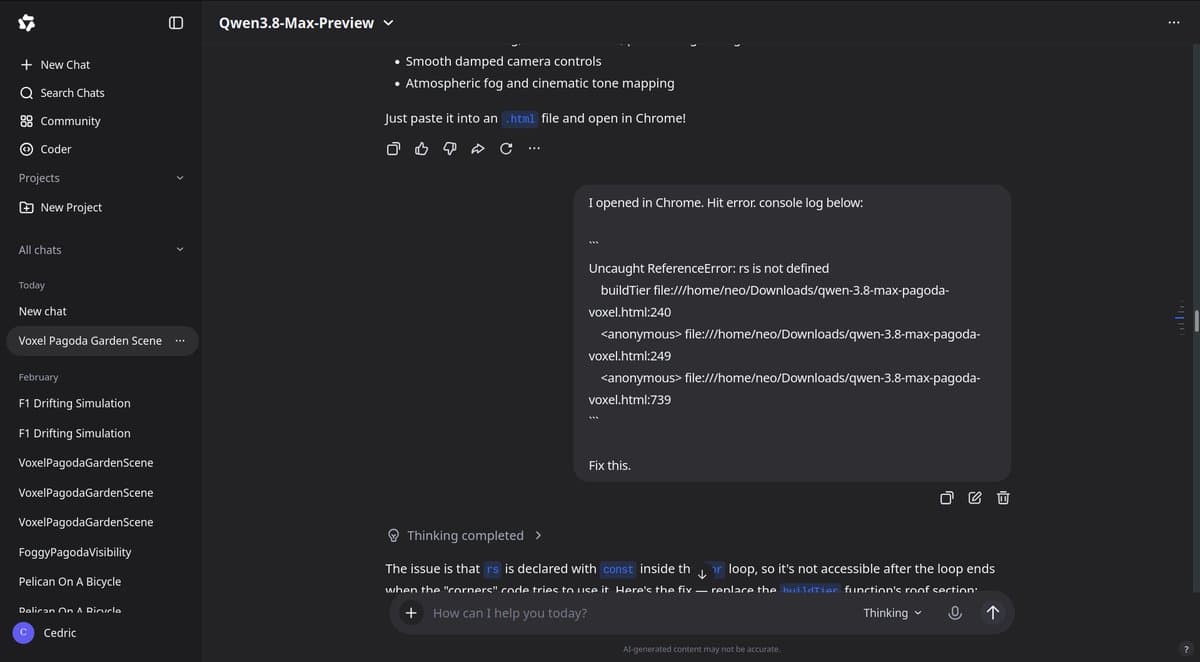Open the Qwen3.8-Max-Preview model dropdown

click(306, 23)
